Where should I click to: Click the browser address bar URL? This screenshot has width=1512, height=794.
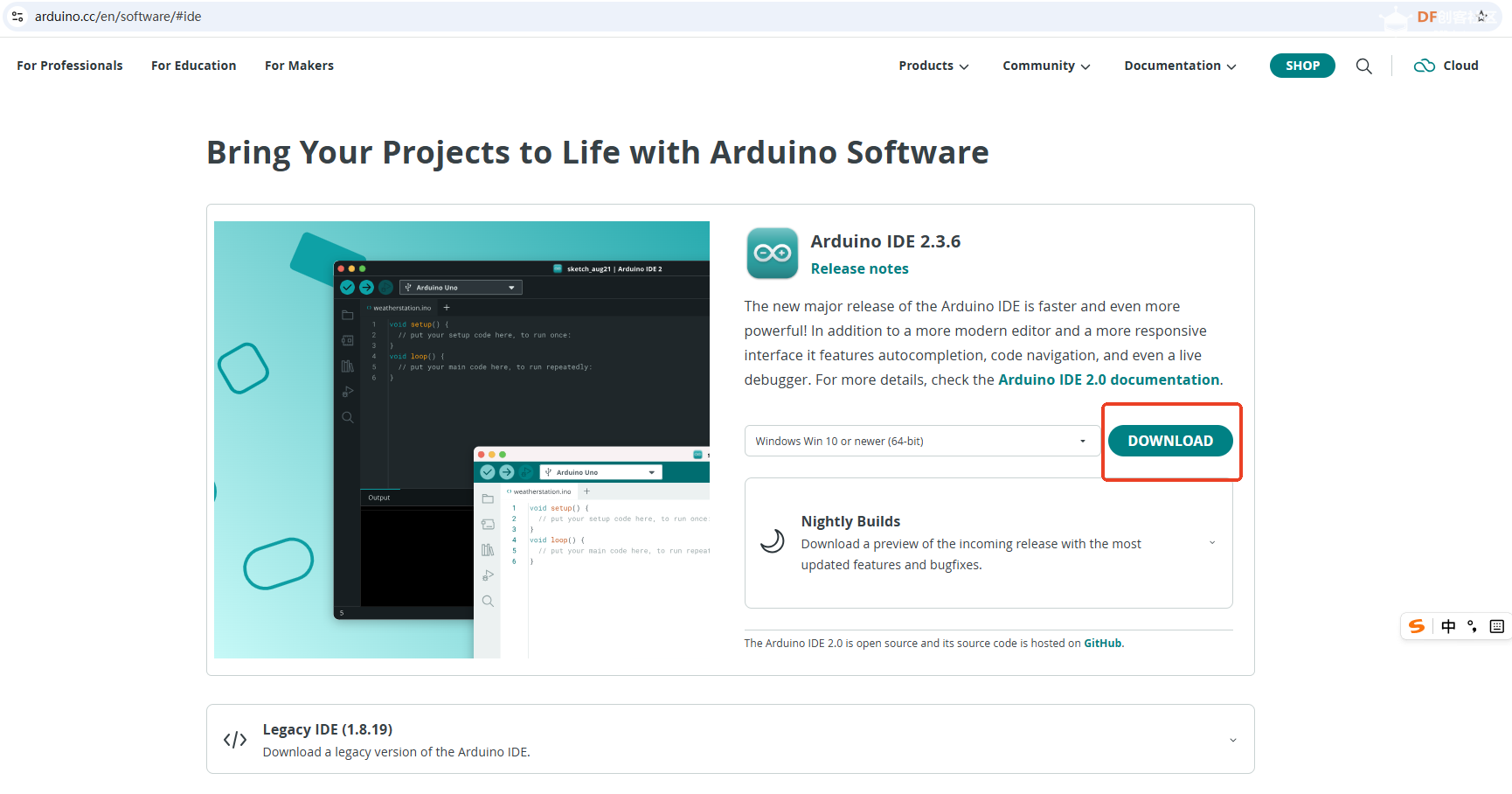pyautogui.click(x=118, y=17)
